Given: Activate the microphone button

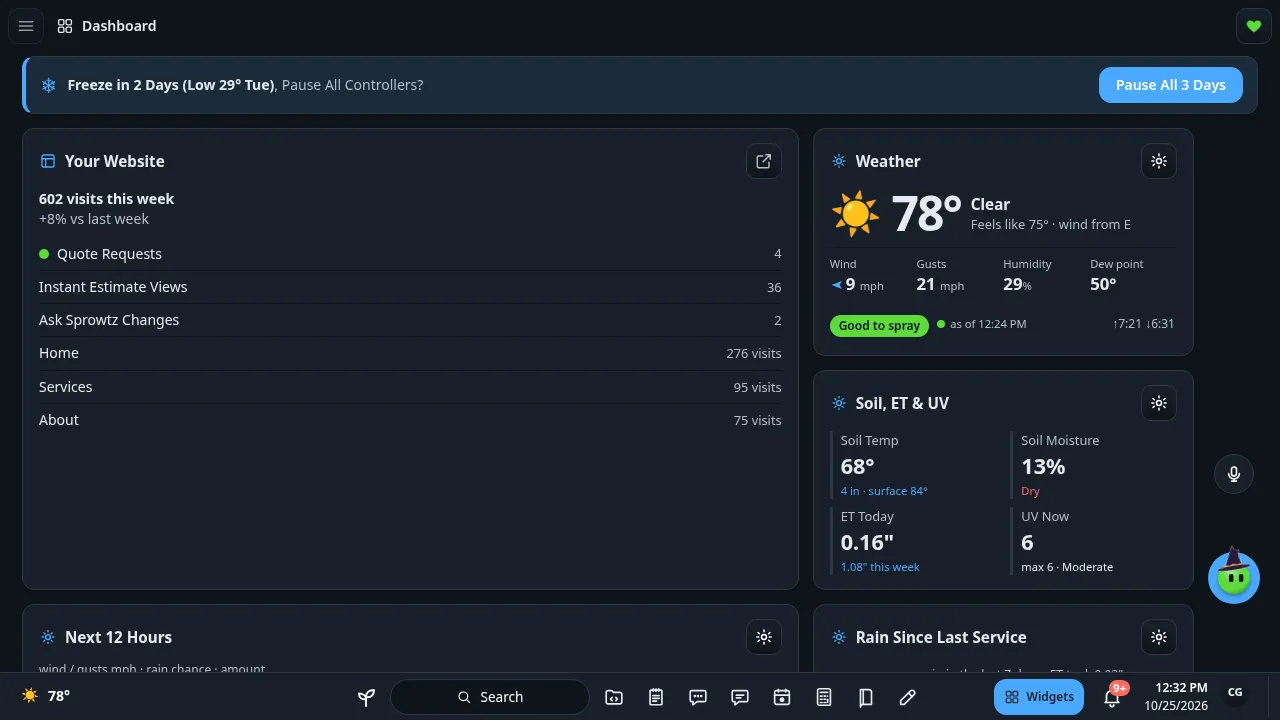Looking at the screenshot, I should [1234, 474].
